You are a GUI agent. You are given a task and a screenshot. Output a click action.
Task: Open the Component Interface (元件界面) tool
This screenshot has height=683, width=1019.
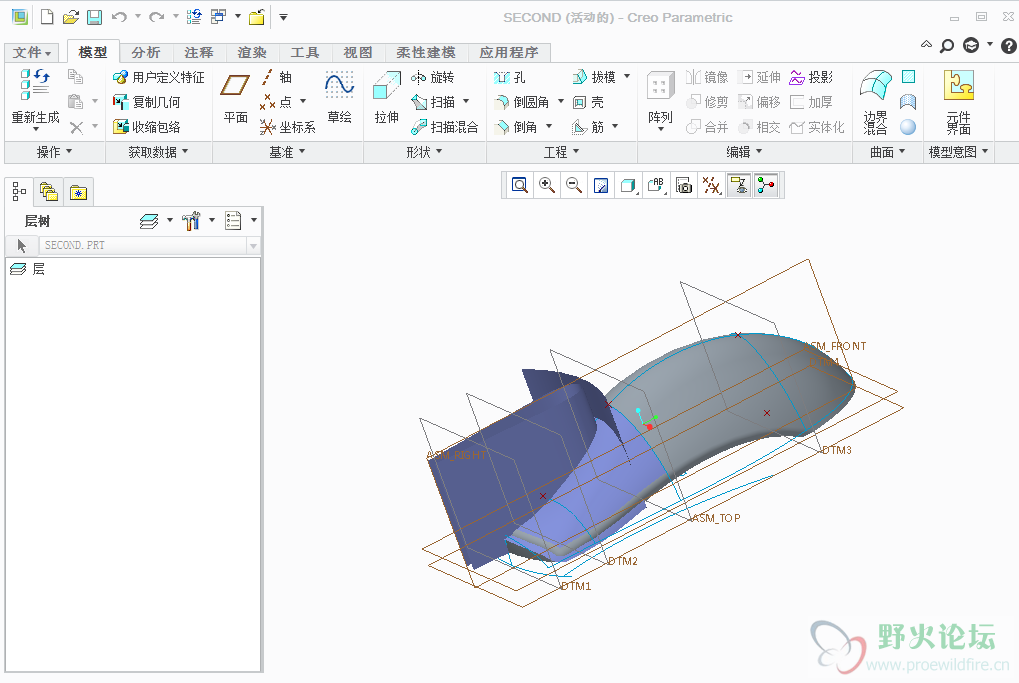tap(959, 101)
